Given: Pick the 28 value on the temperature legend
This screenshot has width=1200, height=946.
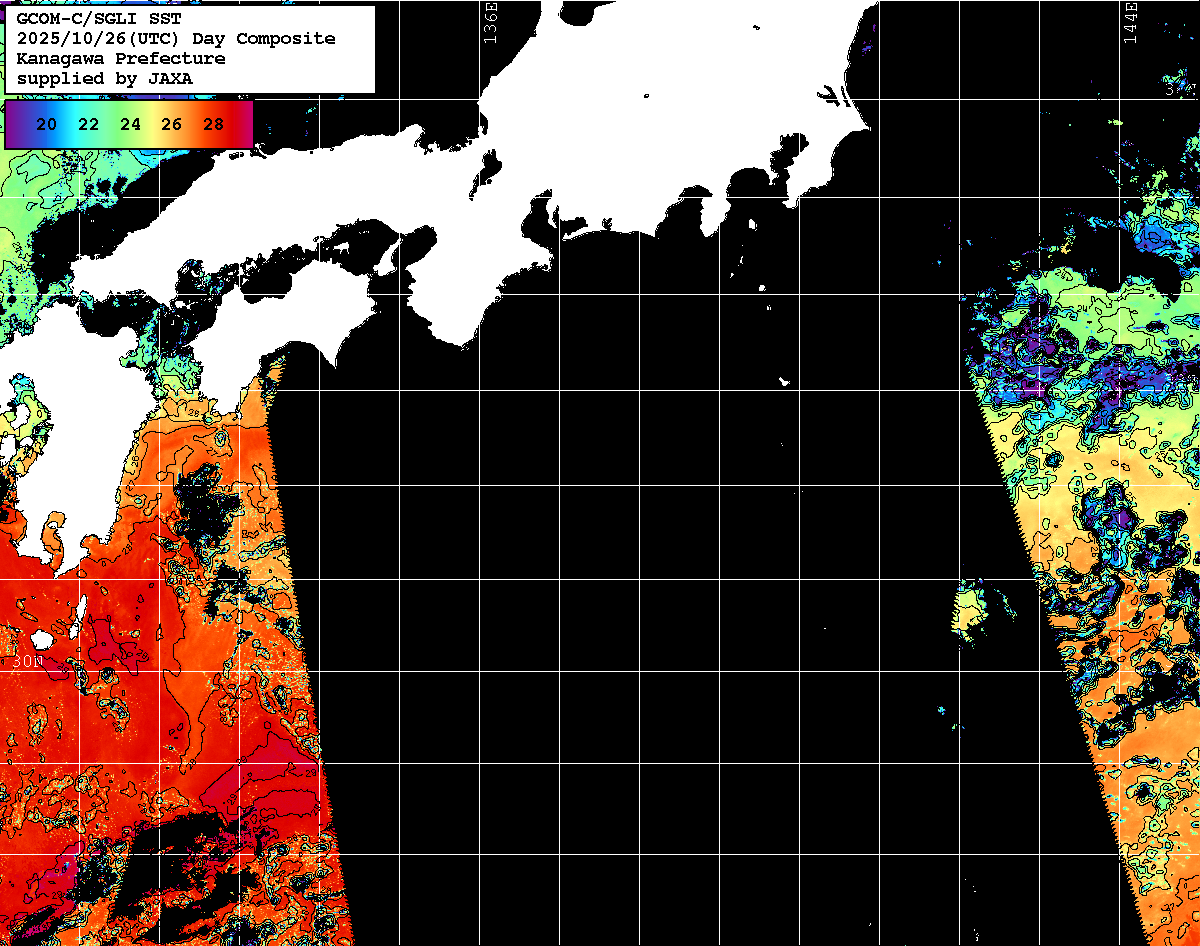Looking at the screenshot, I should coord(213,125).
